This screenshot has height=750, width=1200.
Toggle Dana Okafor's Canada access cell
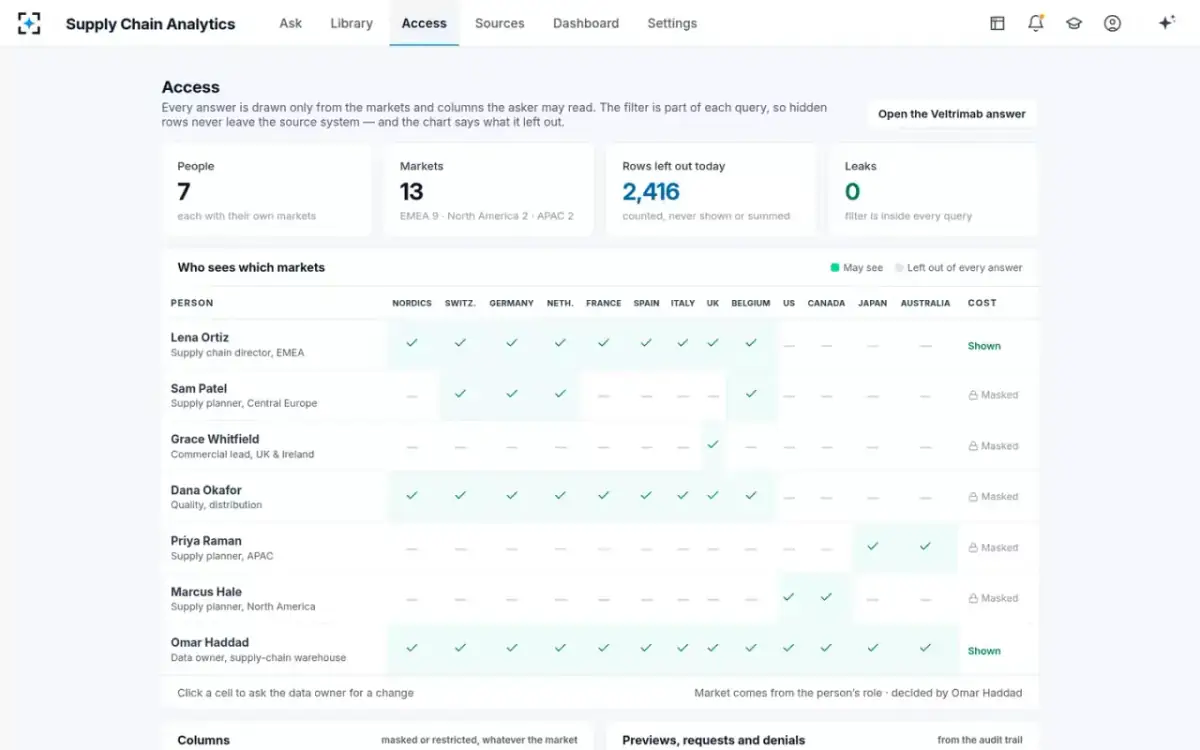(826, 497)
